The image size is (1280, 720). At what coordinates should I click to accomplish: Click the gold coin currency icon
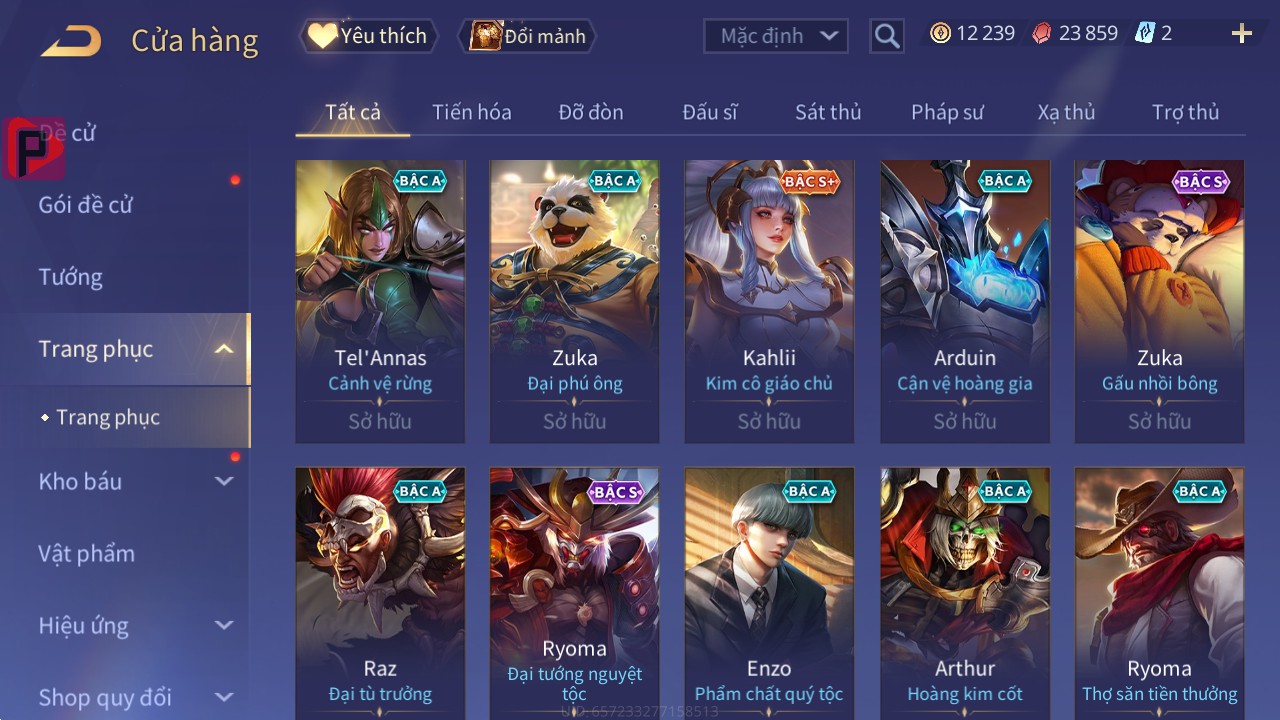tap(940, 33)
